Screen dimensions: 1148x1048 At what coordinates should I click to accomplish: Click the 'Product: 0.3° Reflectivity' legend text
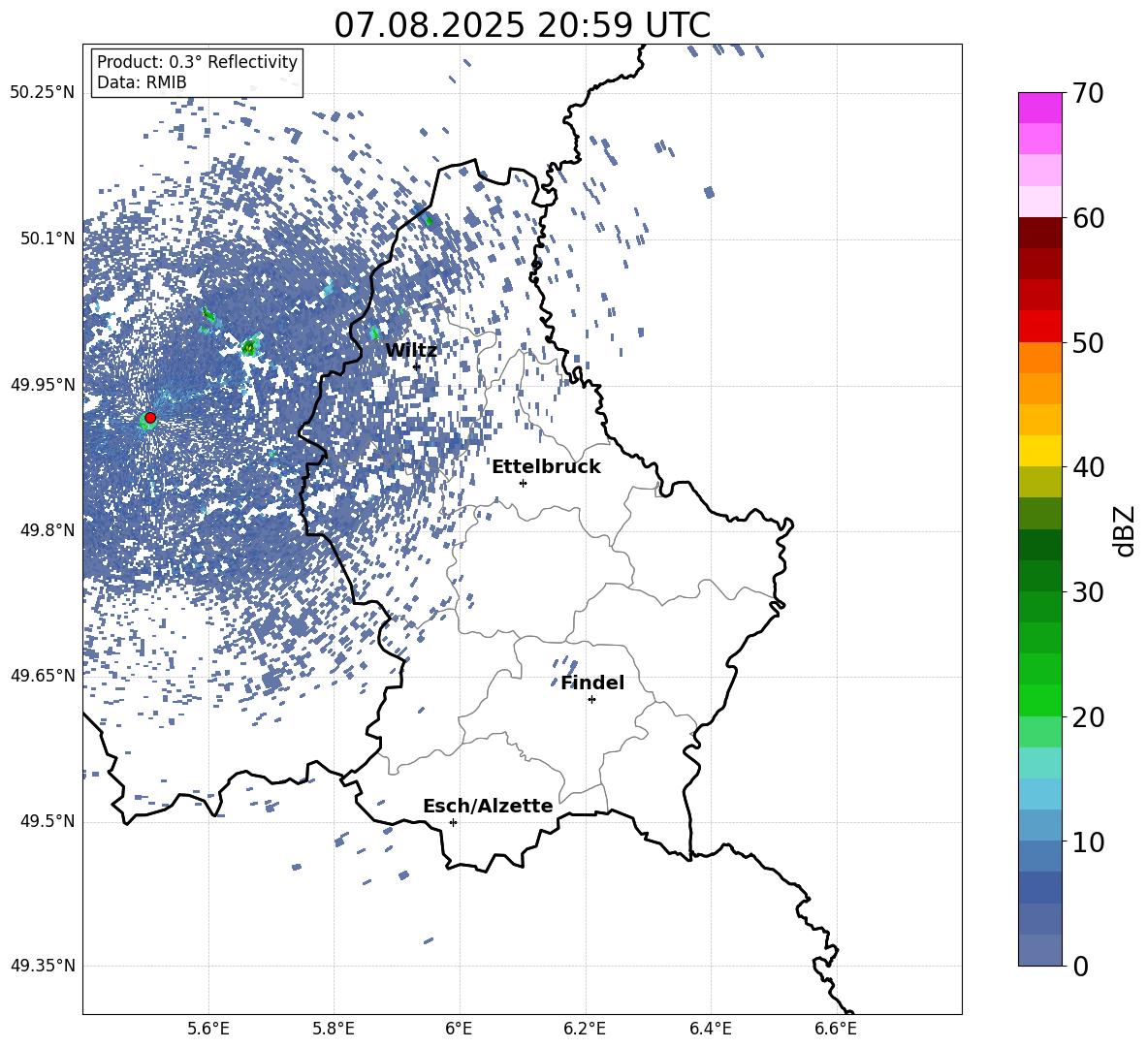tap(197, 62)
